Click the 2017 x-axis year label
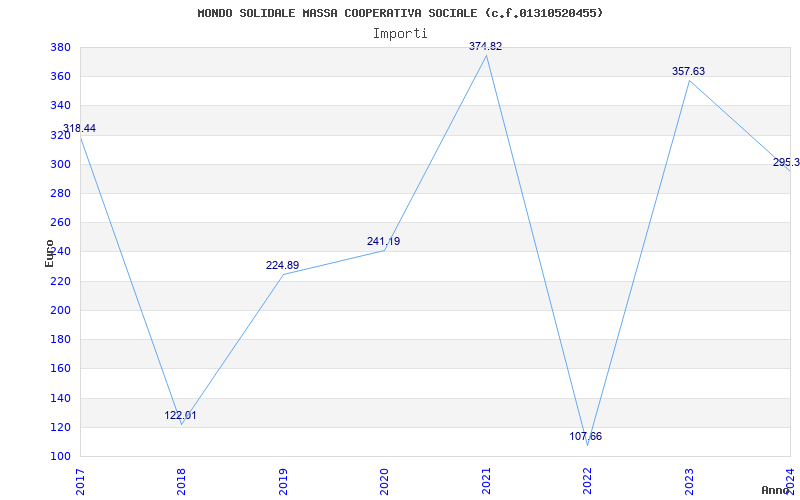The image size is (800, 500). [80, 482]
